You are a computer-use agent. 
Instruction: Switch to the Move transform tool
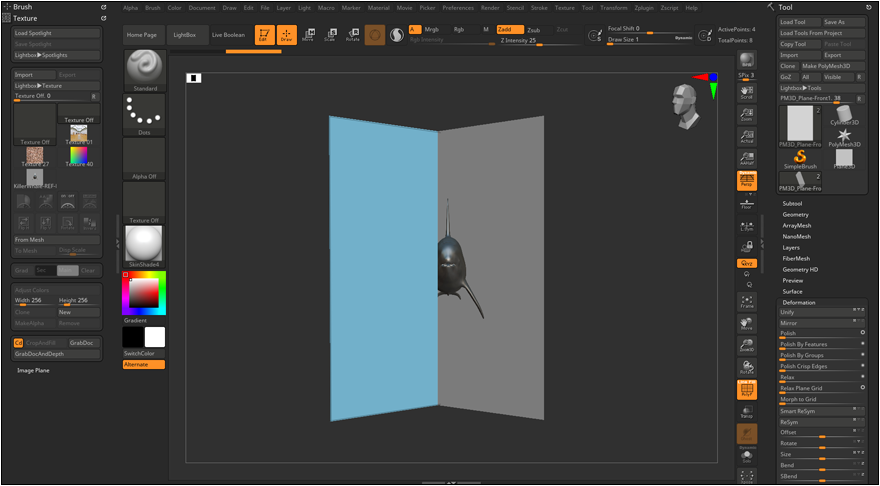click(308, 35)
